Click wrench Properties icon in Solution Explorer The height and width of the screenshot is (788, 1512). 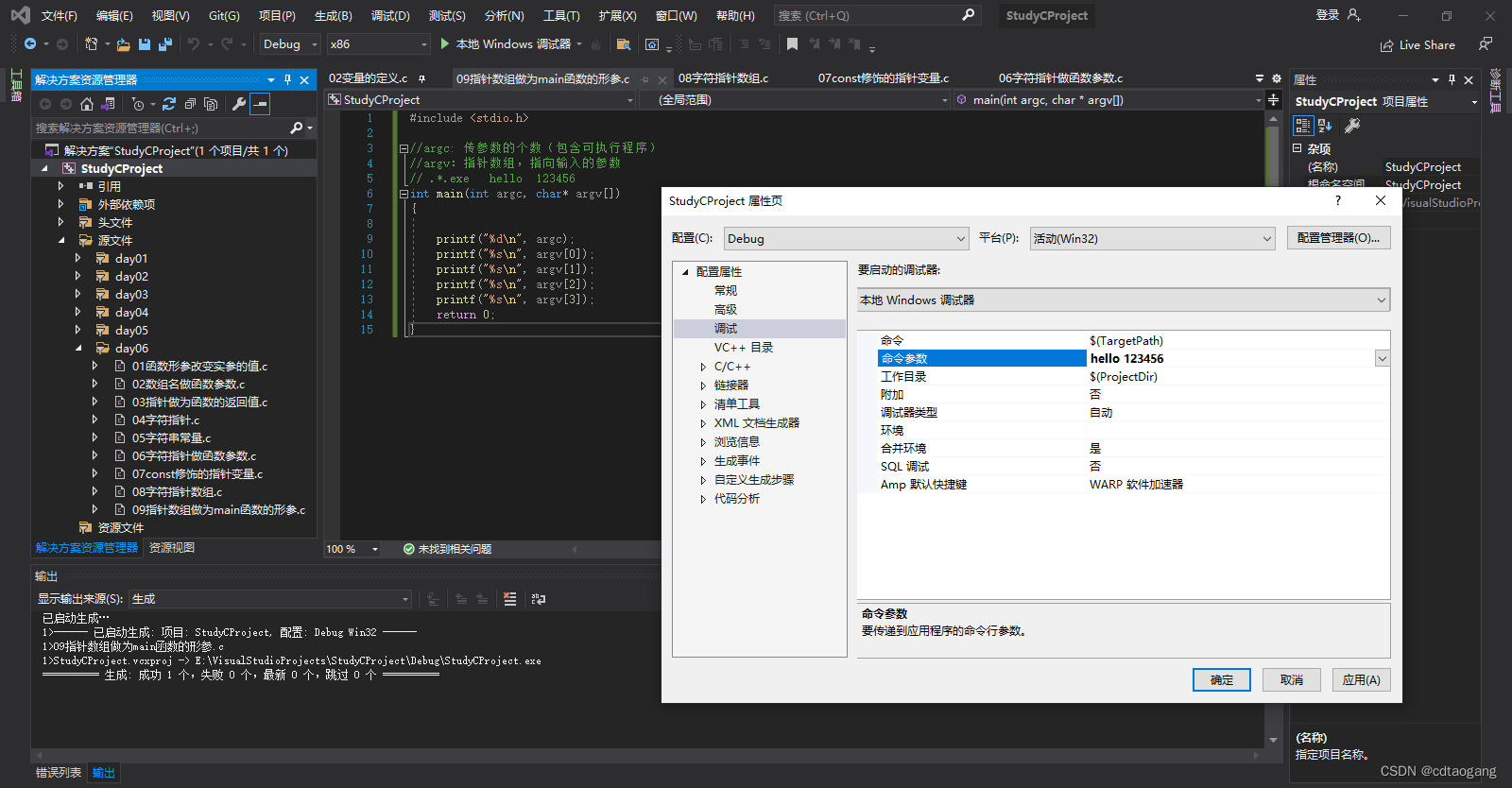[x=239, y=104]
